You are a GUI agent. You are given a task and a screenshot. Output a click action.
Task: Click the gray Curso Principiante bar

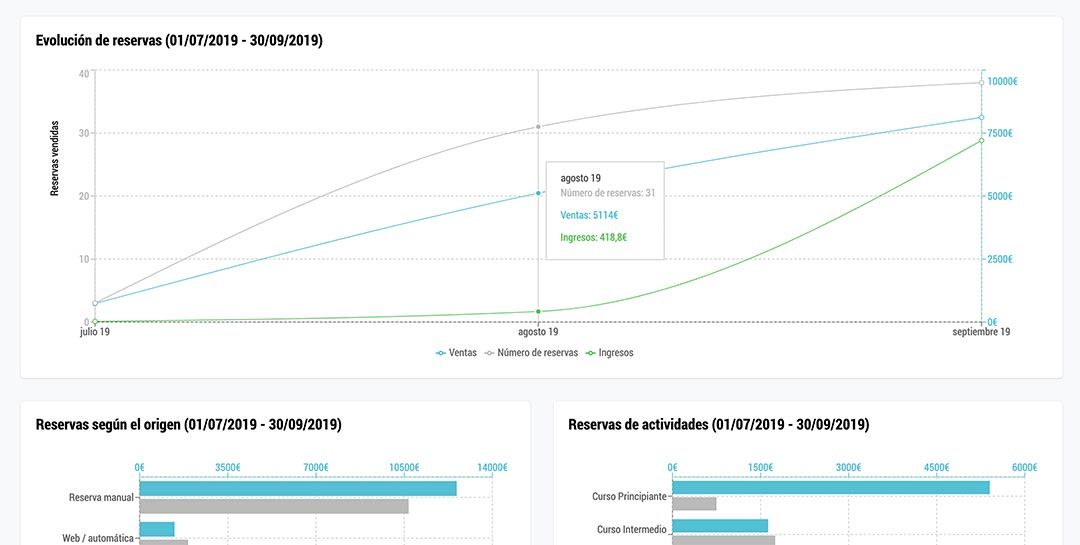point(694,504)
